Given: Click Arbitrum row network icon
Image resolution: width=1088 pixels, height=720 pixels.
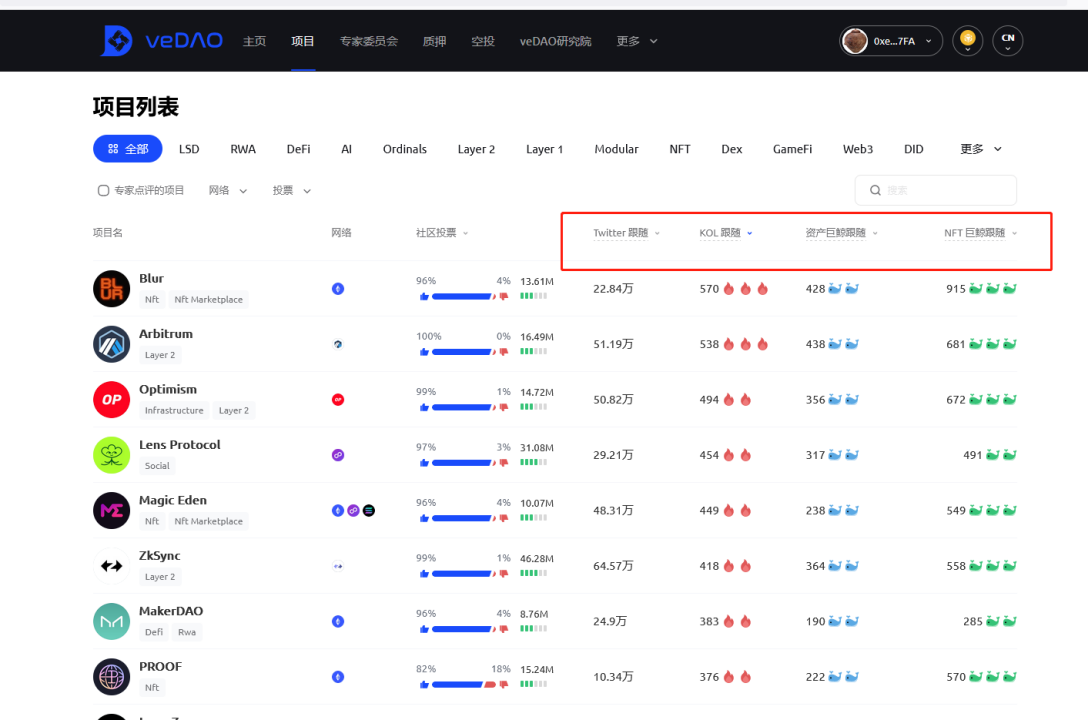Looking at the screenshot, I should coord(338,344).
